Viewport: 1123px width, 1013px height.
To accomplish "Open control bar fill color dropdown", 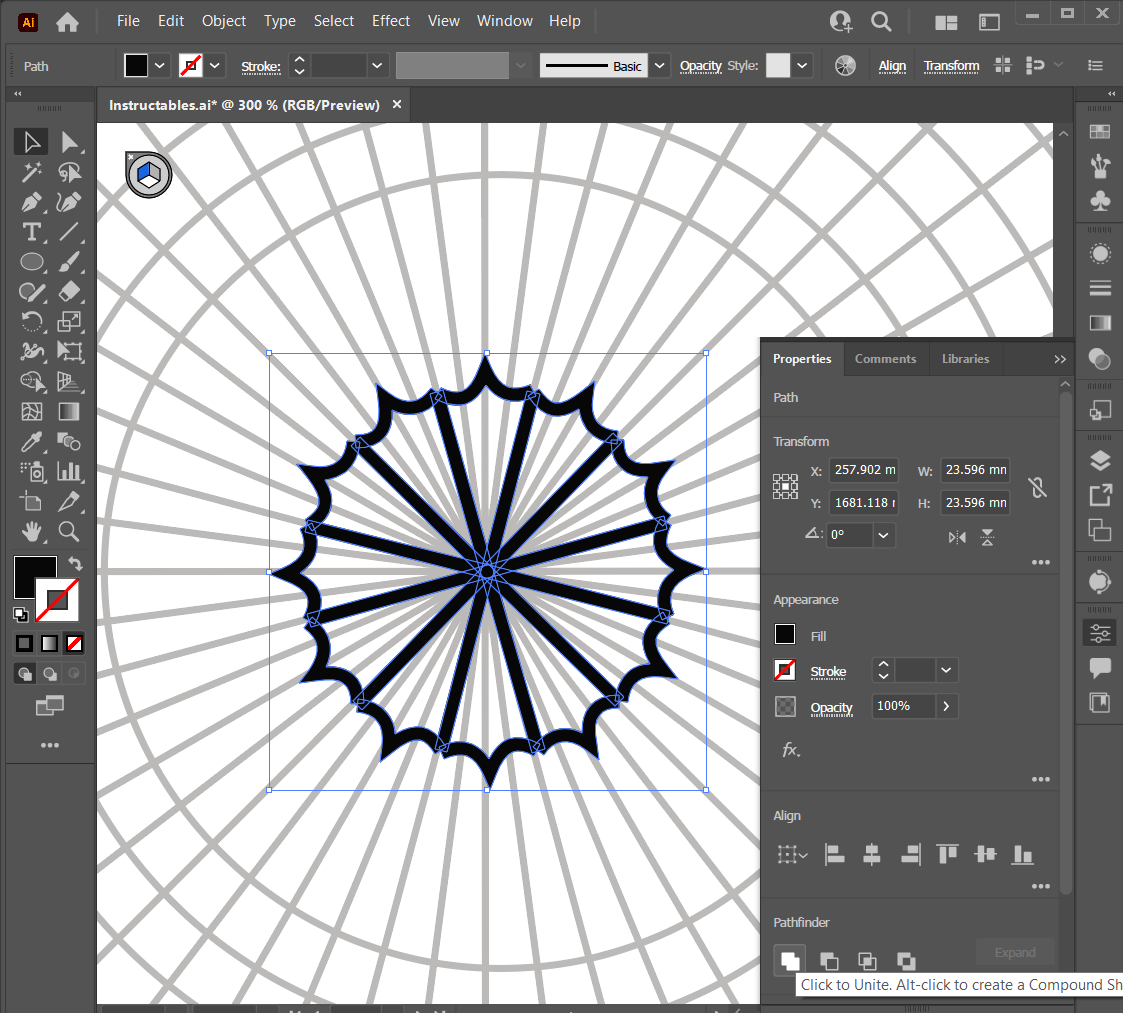I will click(160, 66).
